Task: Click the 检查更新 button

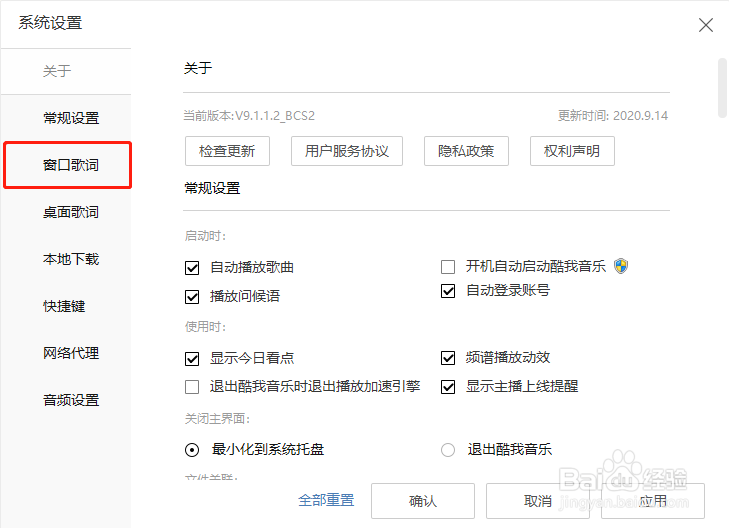Action: pos(227,151)
